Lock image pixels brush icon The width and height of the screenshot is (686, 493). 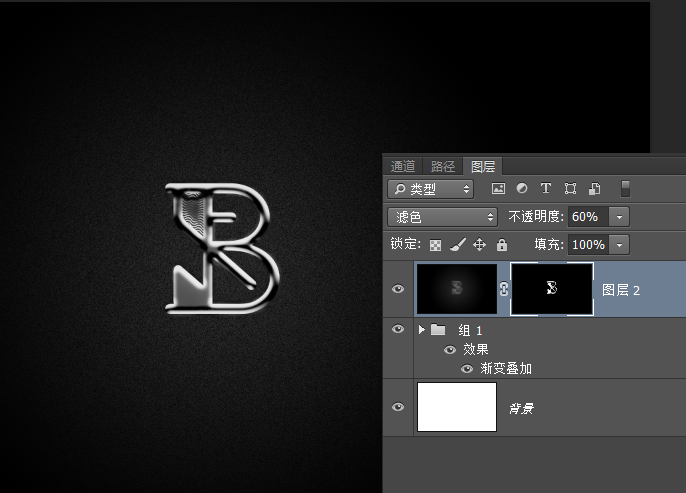tap(457, 245)
